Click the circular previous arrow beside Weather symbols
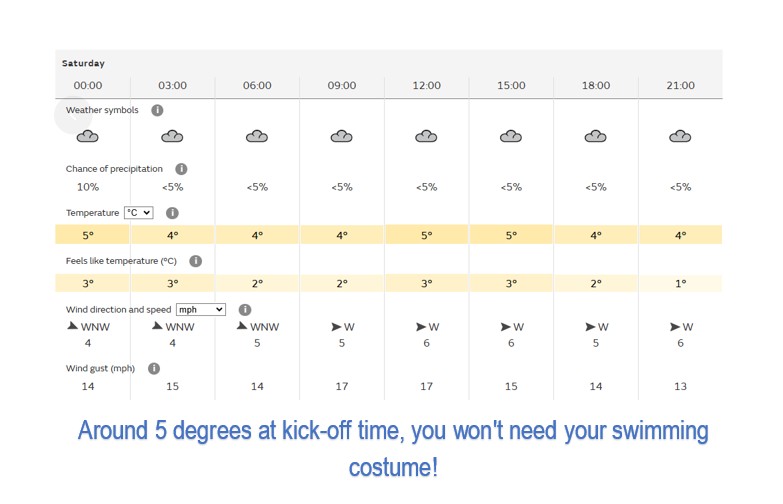The width and height of the screenshot is (783, 504). pos(73,115)
